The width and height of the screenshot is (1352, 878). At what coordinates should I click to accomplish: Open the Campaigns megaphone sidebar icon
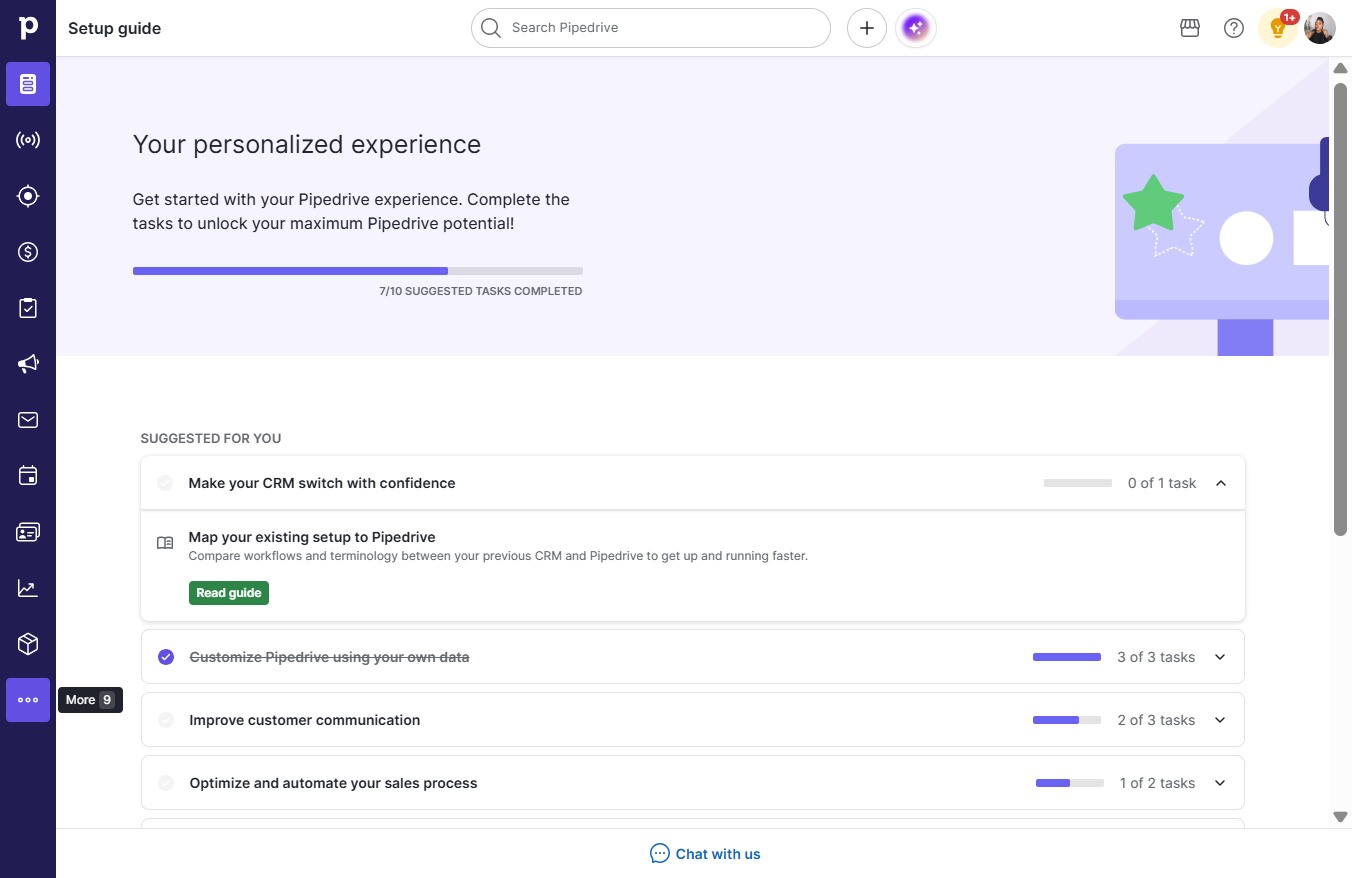(x=28, y=364)
